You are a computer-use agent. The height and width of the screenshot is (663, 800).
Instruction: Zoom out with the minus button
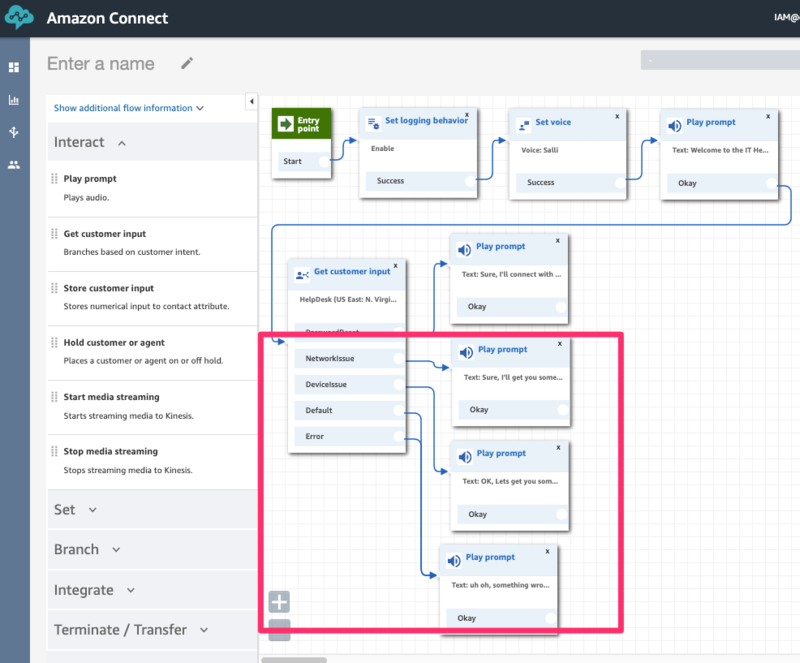pos(279,630)
